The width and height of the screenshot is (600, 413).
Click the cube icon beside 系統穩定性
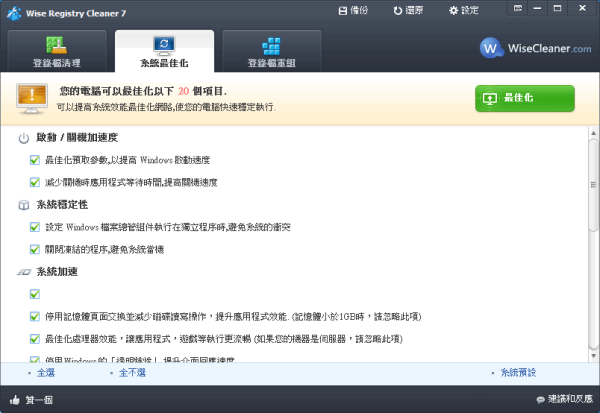24,205
